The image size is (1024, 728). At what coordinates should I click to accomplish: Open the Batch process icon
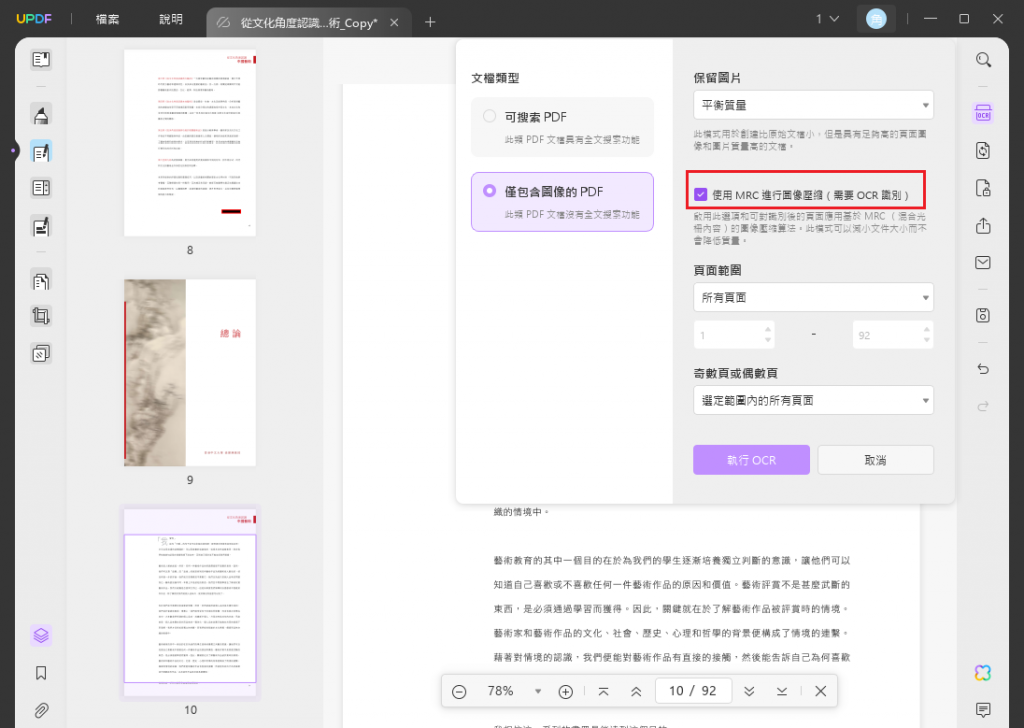click(41, 353)
